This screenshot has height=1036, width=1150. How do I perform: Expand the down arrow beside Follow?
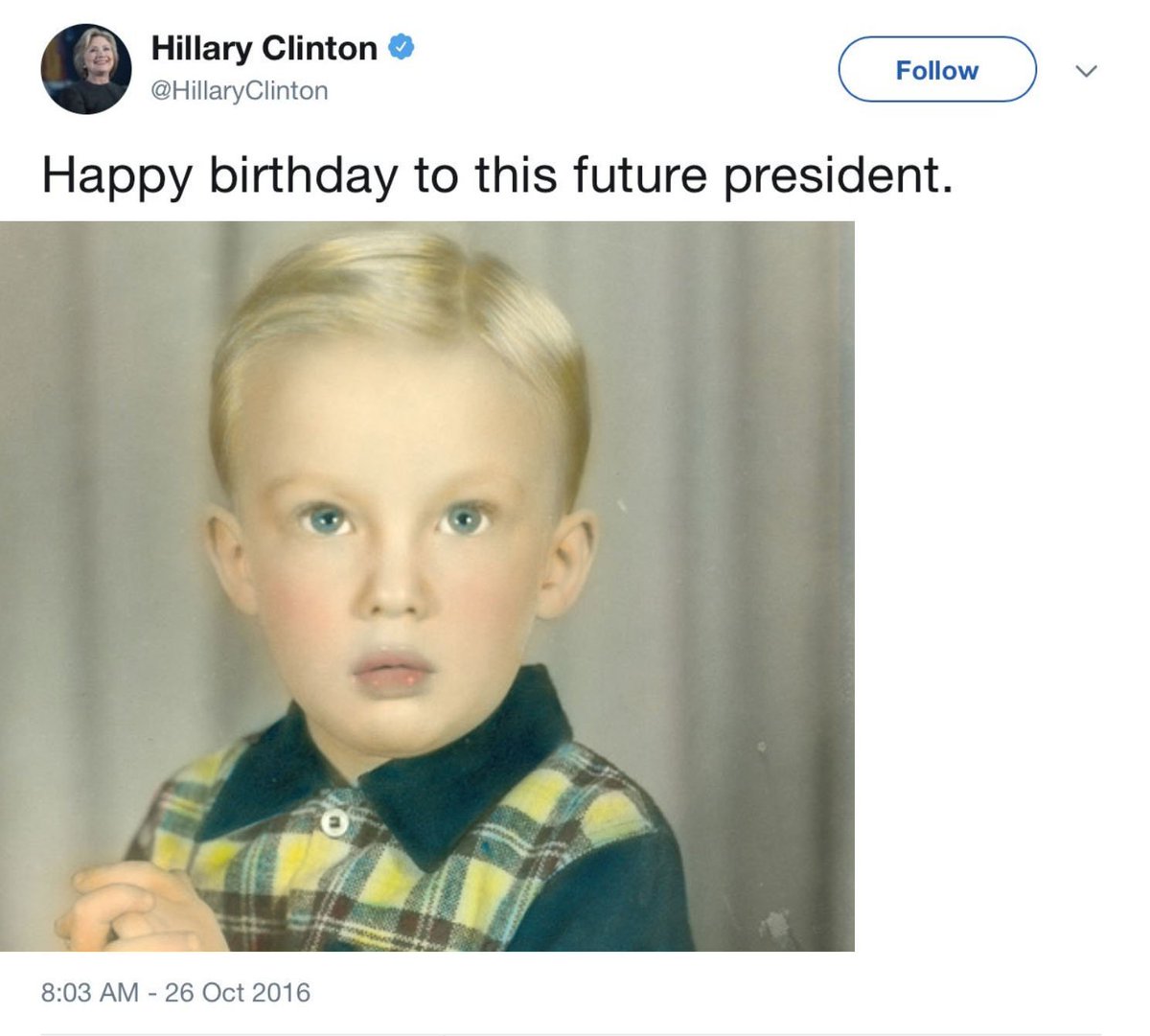click(x=1085, y=71)
